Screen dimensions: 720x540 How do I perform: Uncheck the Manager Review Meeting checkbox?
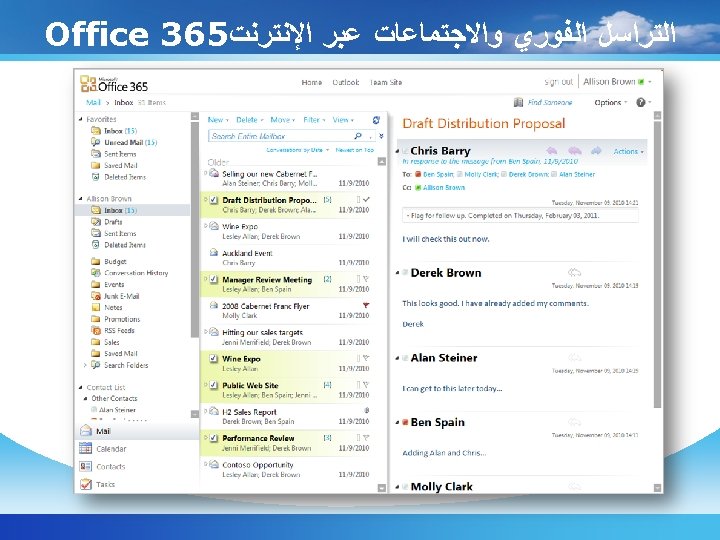[214, 279]
